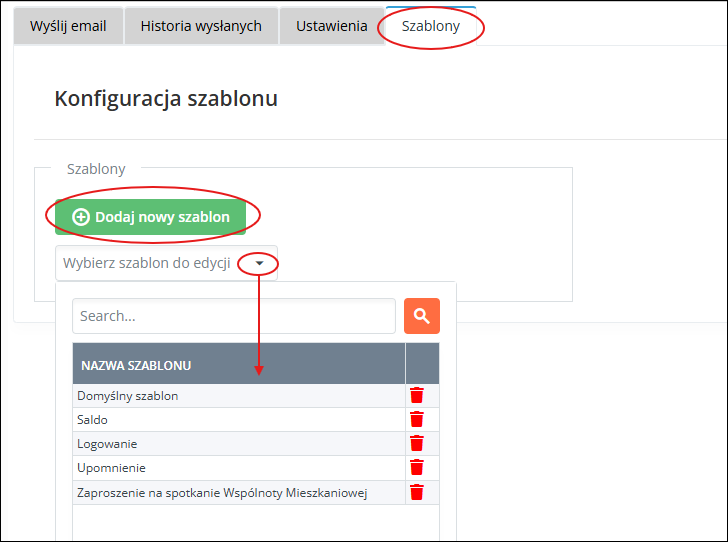Remove the Logowanie template via trash icon
The width and height of the screenshot is (728, 542).
[417, 444]
